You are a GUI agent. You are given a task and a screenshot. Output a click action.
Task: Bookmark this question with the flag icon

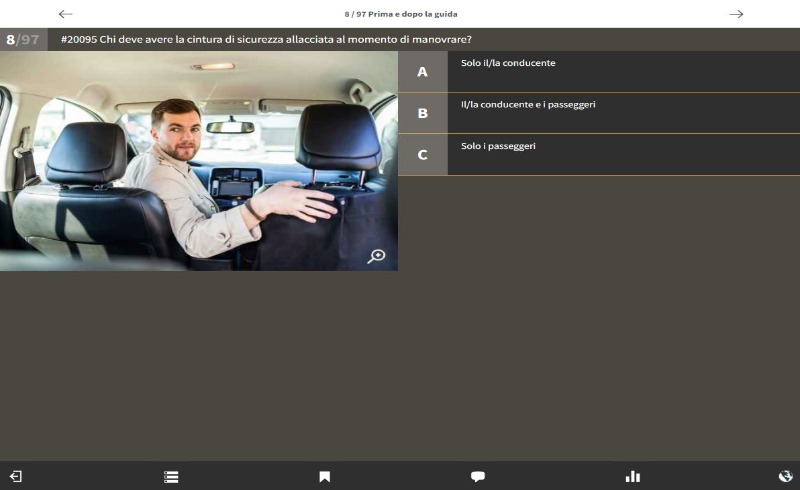tap(325, 477)
